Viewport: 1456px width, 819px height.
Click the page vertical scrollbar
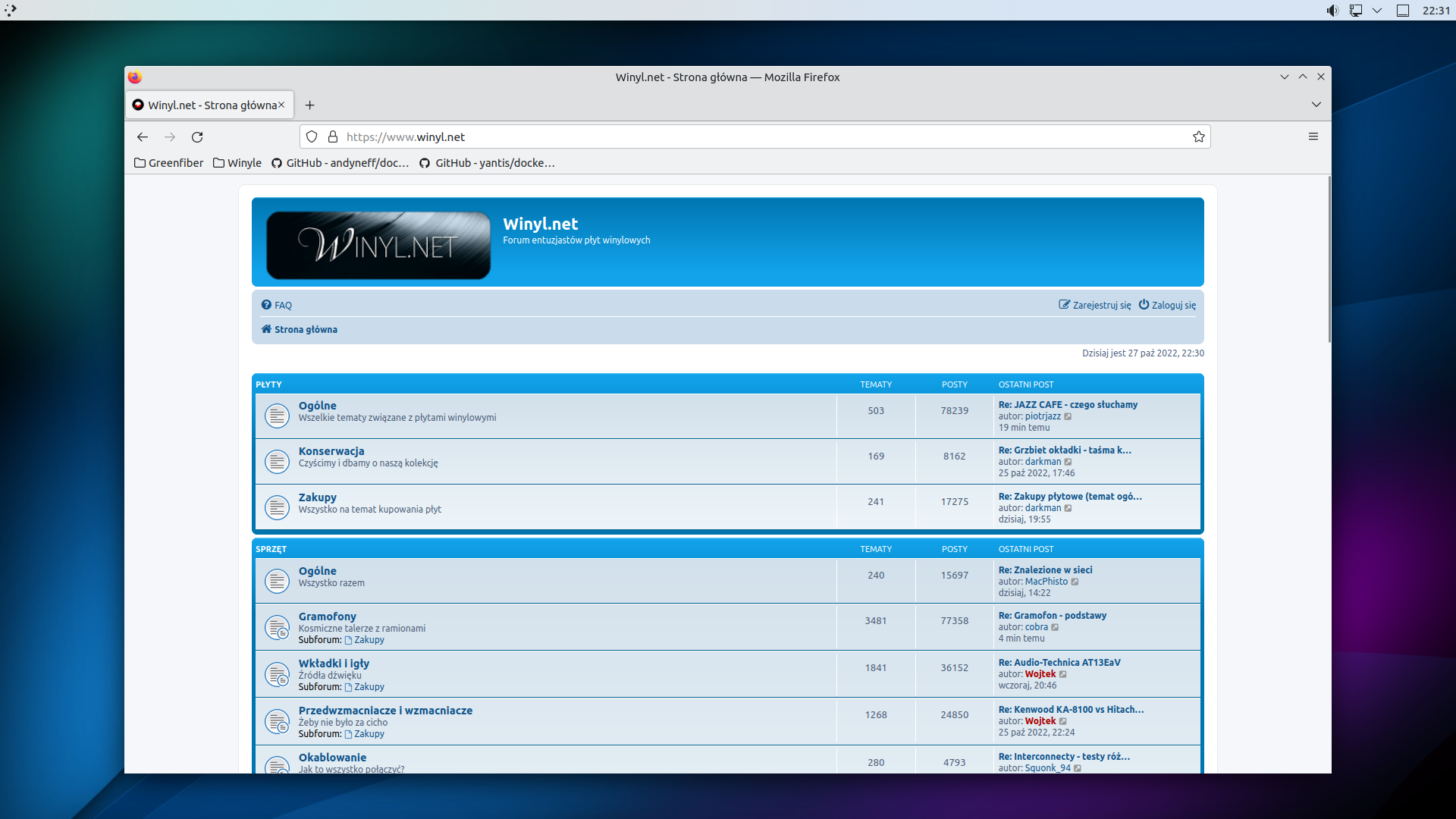(1329, 259)
